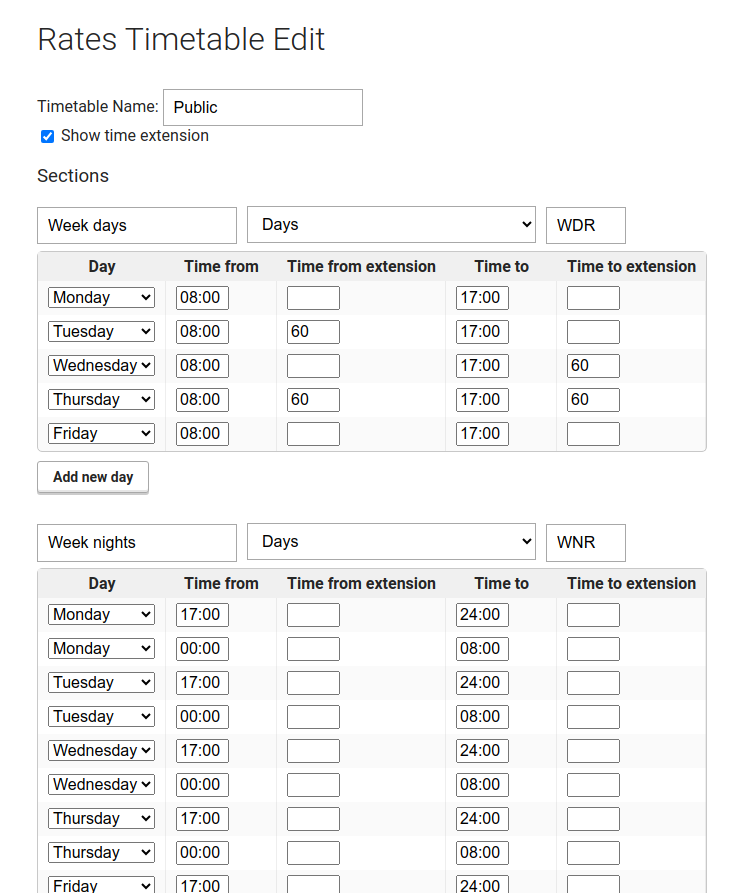Click Thursday's empty Time from extension in Week nights 17:00 row
752x893 pixels.
(x=313, y=818)
